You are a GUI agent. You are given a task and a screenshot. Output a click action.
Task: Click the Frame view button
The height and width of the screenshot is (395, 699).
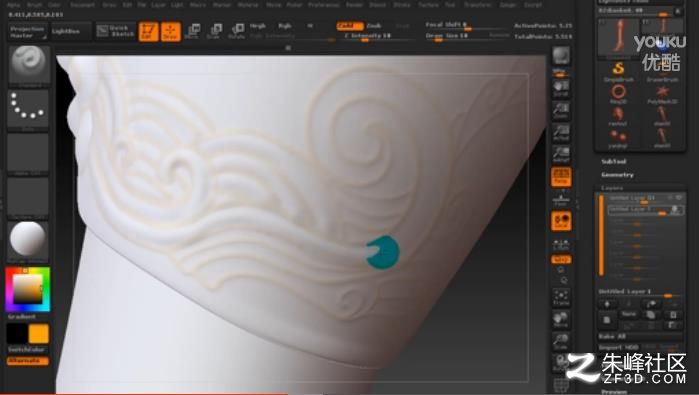(561, 297)
